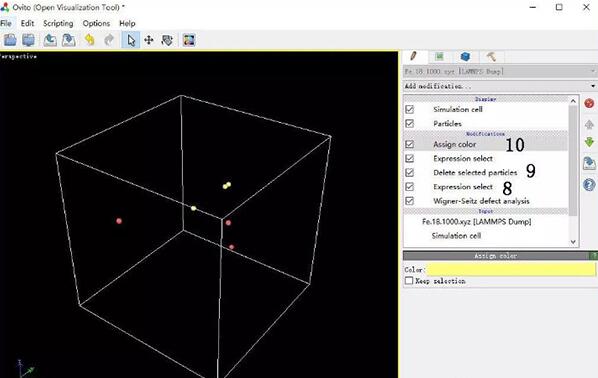Image resolution: width=598 pixels, height=378 pixels.
Task: Toggle the Simulation cell display checkbox
Action: pos(410,109)
